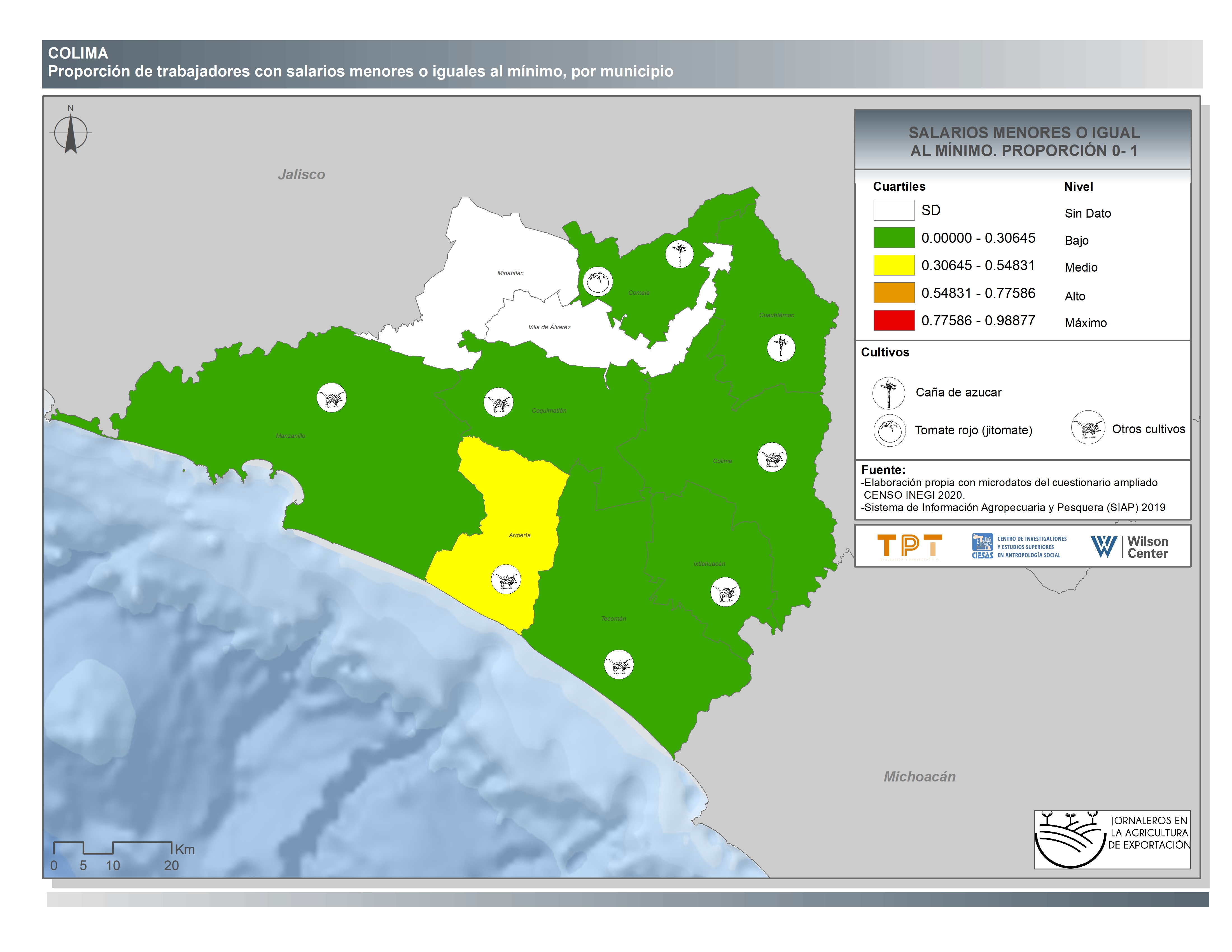Click the kilometer scale bar

coord(112,847)
